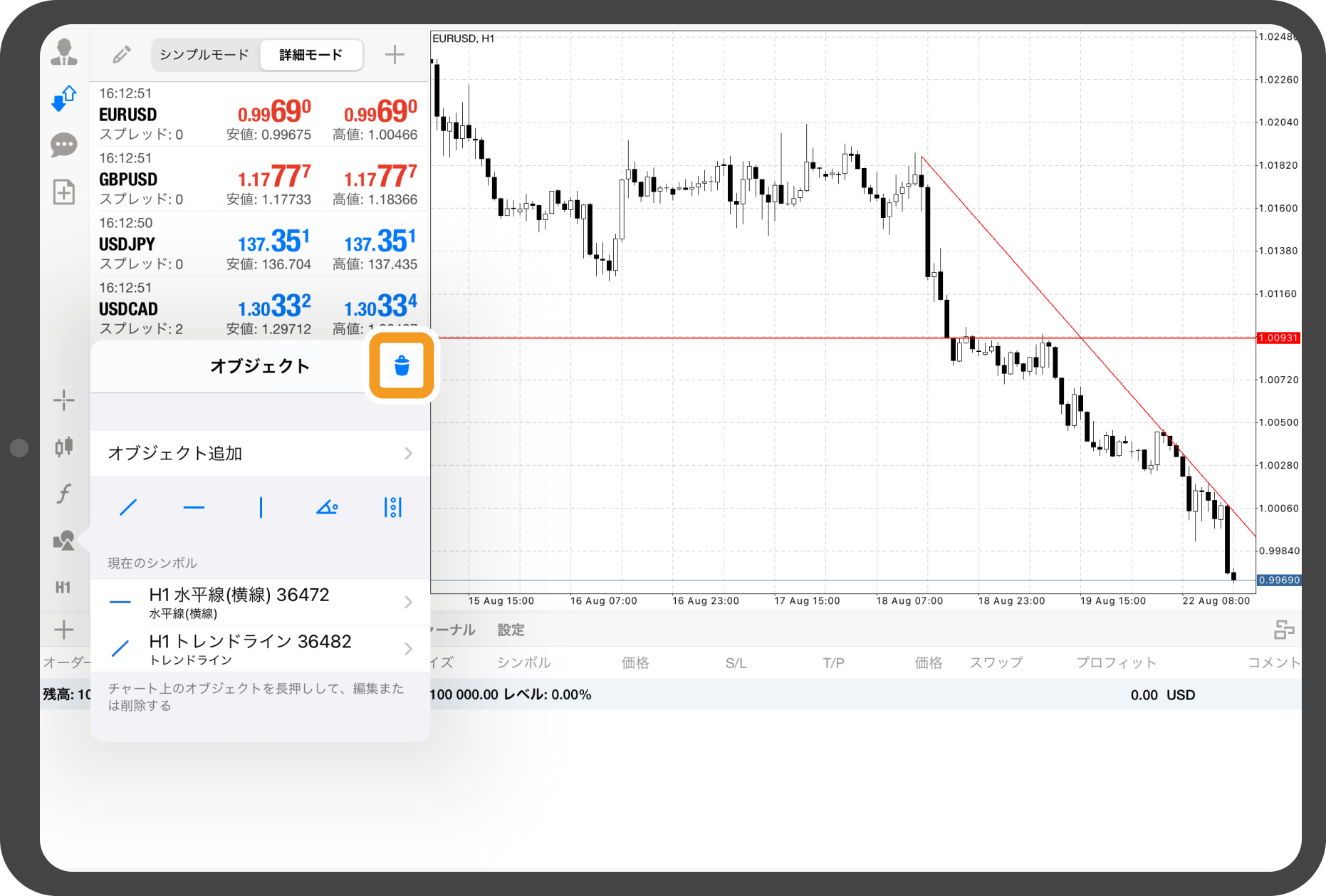Tap the T/P column header
The image size is (1326, 896).
[834, 663]
